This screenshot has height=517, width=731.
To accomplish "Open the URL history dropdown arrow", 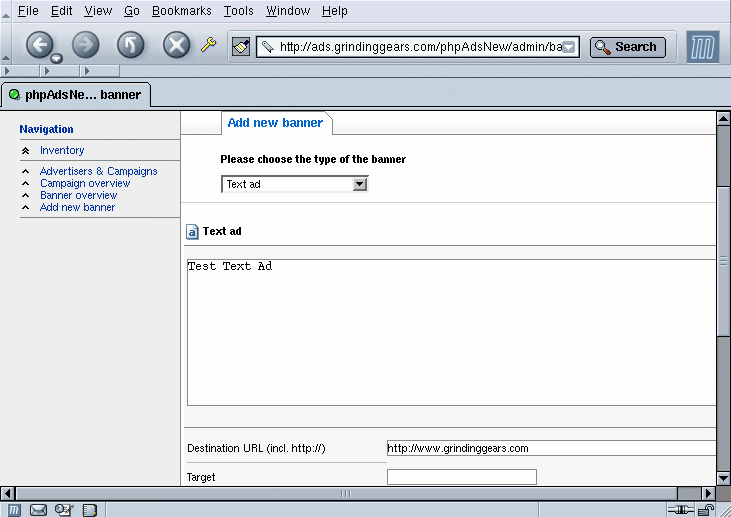I will (x=568, y=47).
